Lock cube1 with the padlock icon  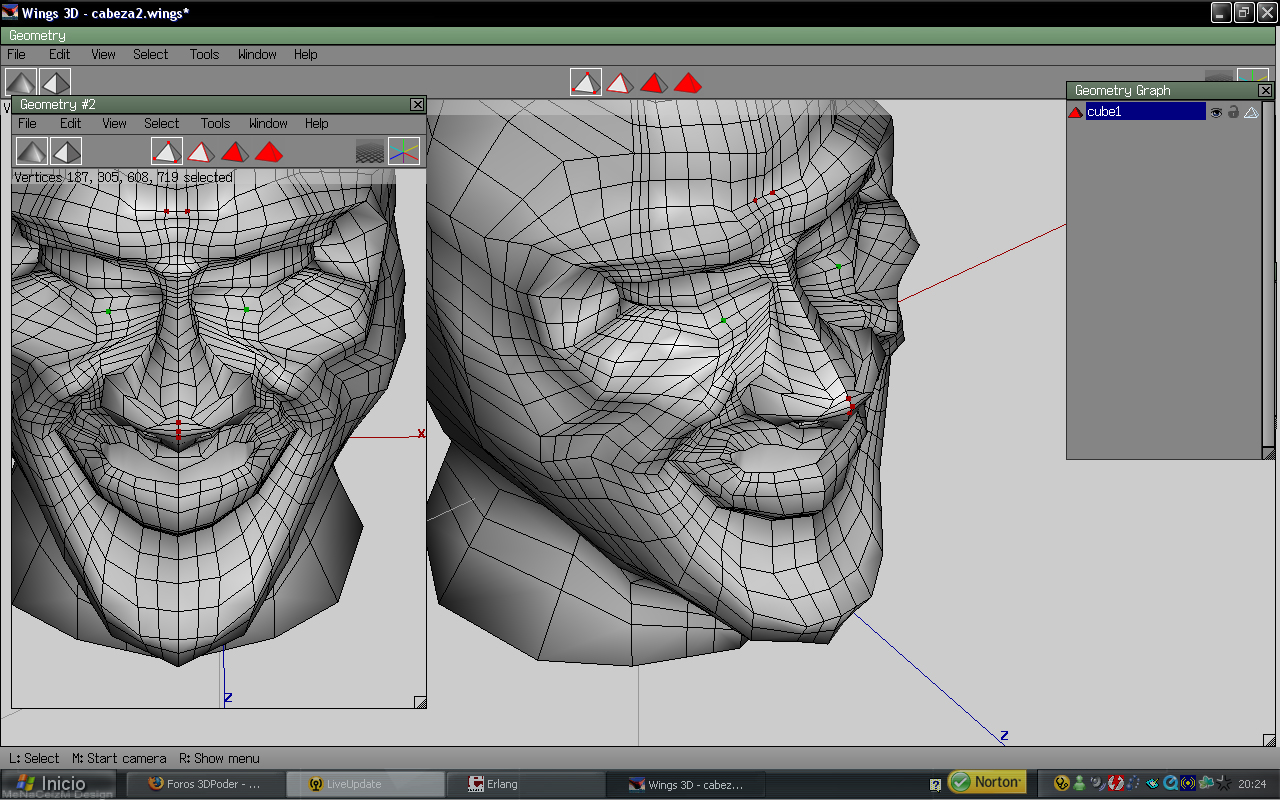(1233, 112)
